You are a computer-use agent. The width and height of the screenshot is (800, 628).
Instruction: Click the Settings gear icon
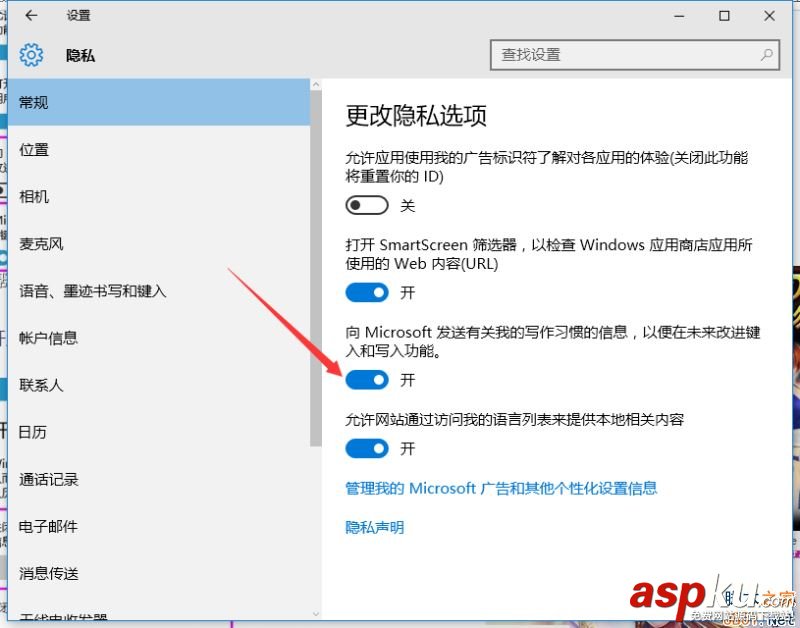click(x=31, y=55)
